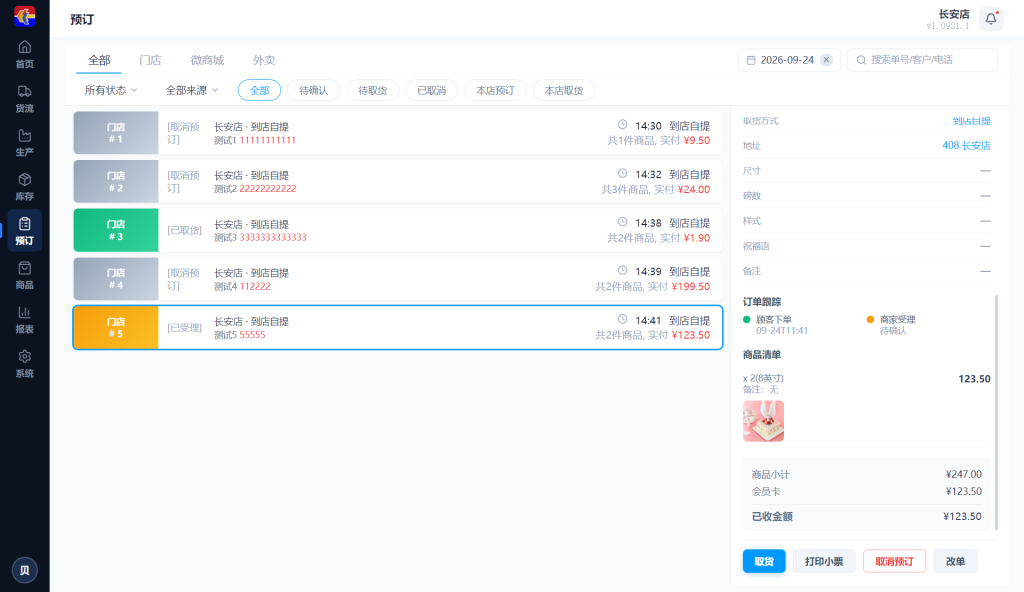
Task: Click the 打印小票 button
Action: click(824, 561)
